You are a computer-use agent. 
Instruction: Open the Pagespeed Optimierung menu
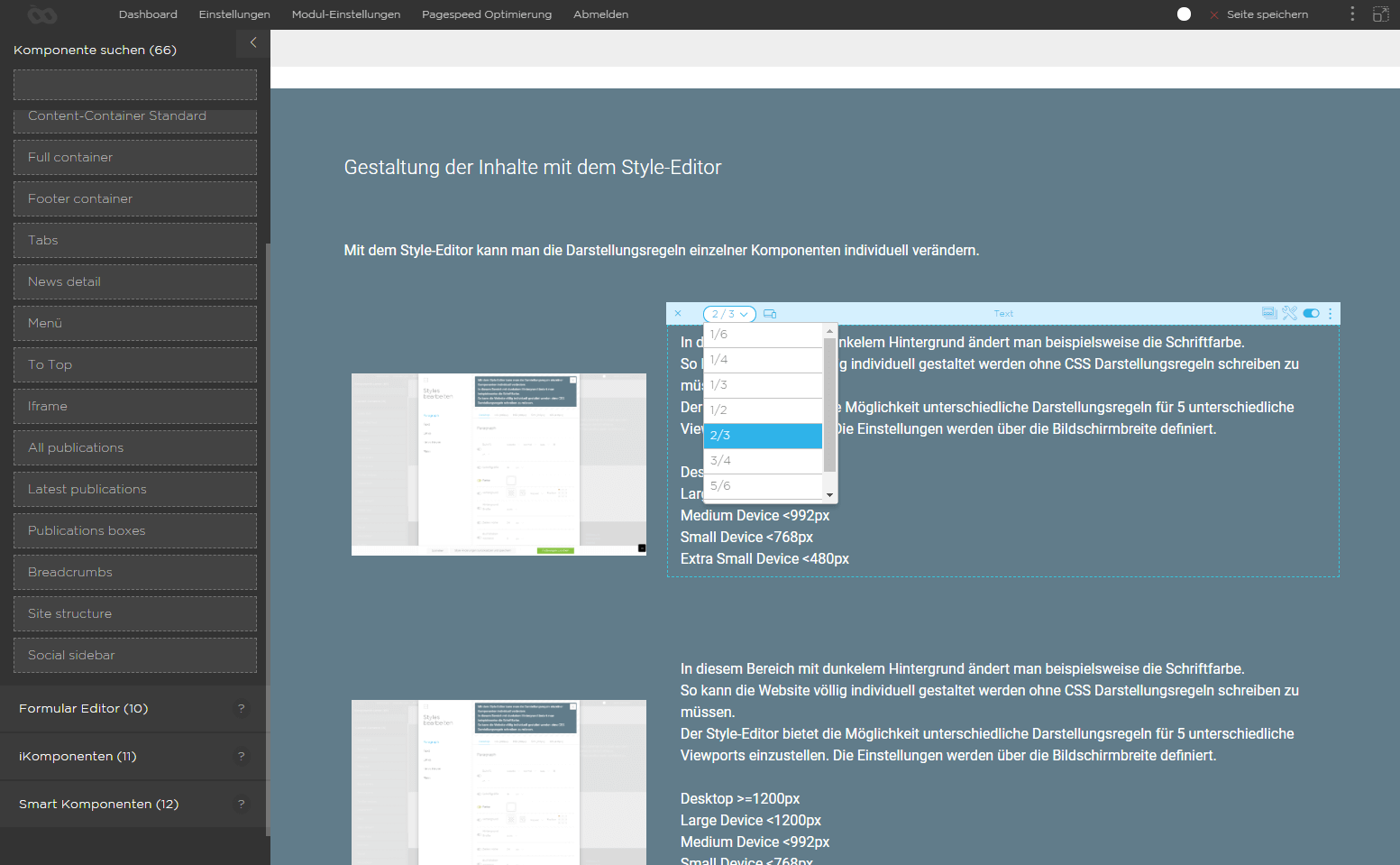tap(486, 14)
